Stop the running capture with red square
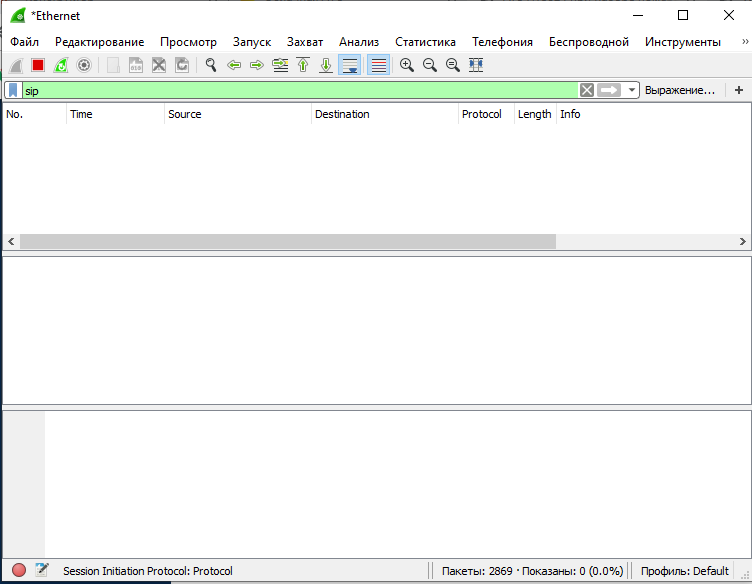752x584 pixels. pos(38,65)
